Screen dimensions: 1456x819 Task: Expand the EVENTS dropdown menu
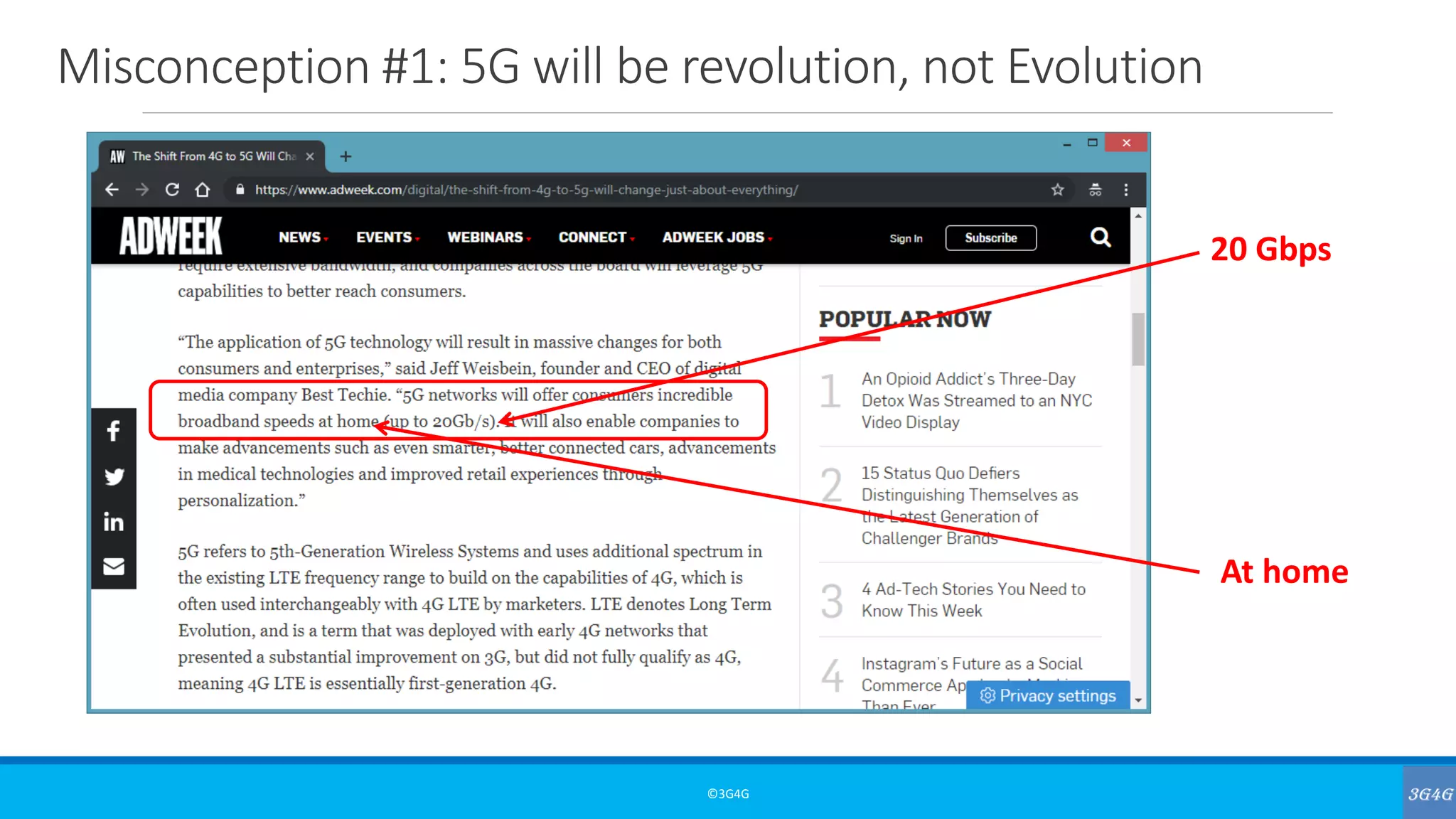[387, 237]
